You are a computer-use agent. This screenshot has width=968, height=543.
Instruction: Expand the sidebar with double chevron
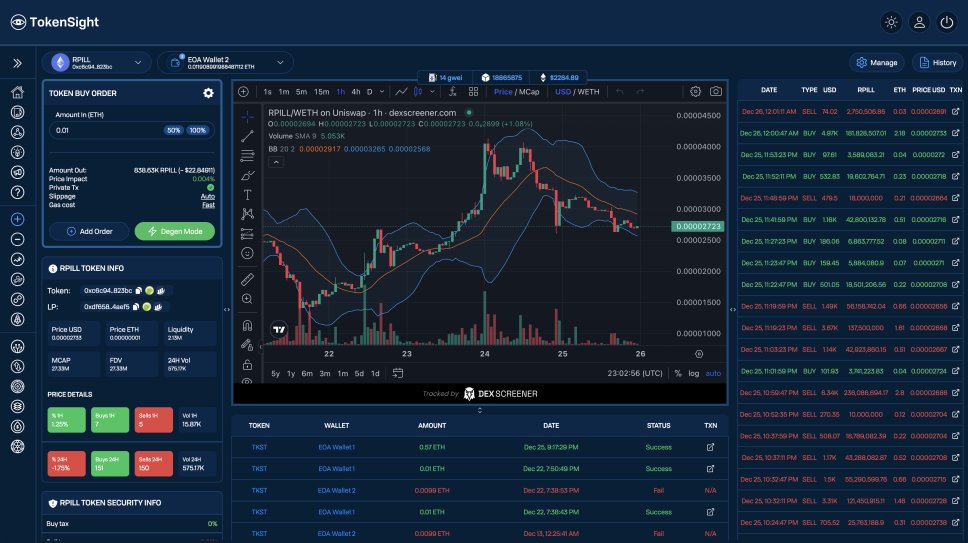(17, 63)
